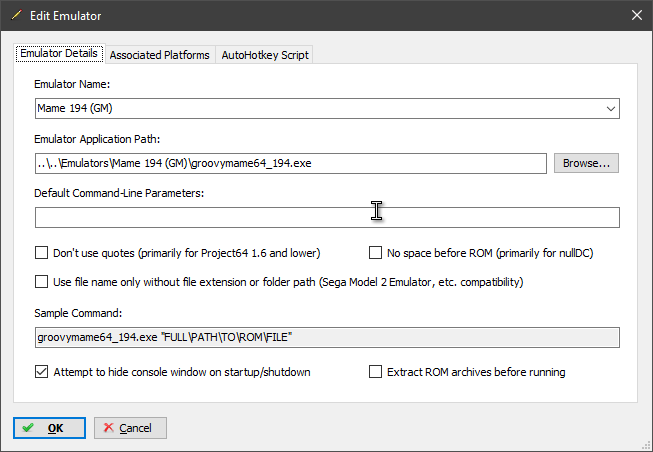Close the Edit Emulator dialog
Screen dimensions: 653x452
tap(637, 15)
